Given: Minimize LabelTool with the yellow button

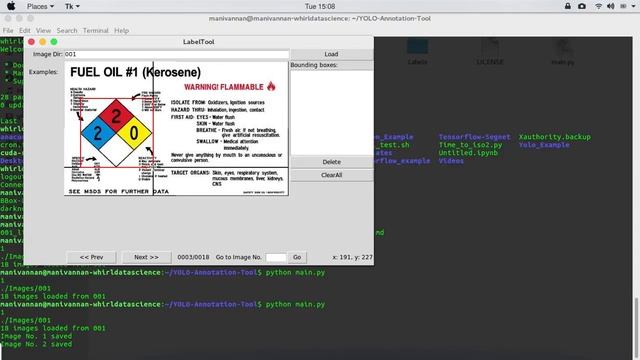Looking at the screenshot, I should tap(42, 42).
